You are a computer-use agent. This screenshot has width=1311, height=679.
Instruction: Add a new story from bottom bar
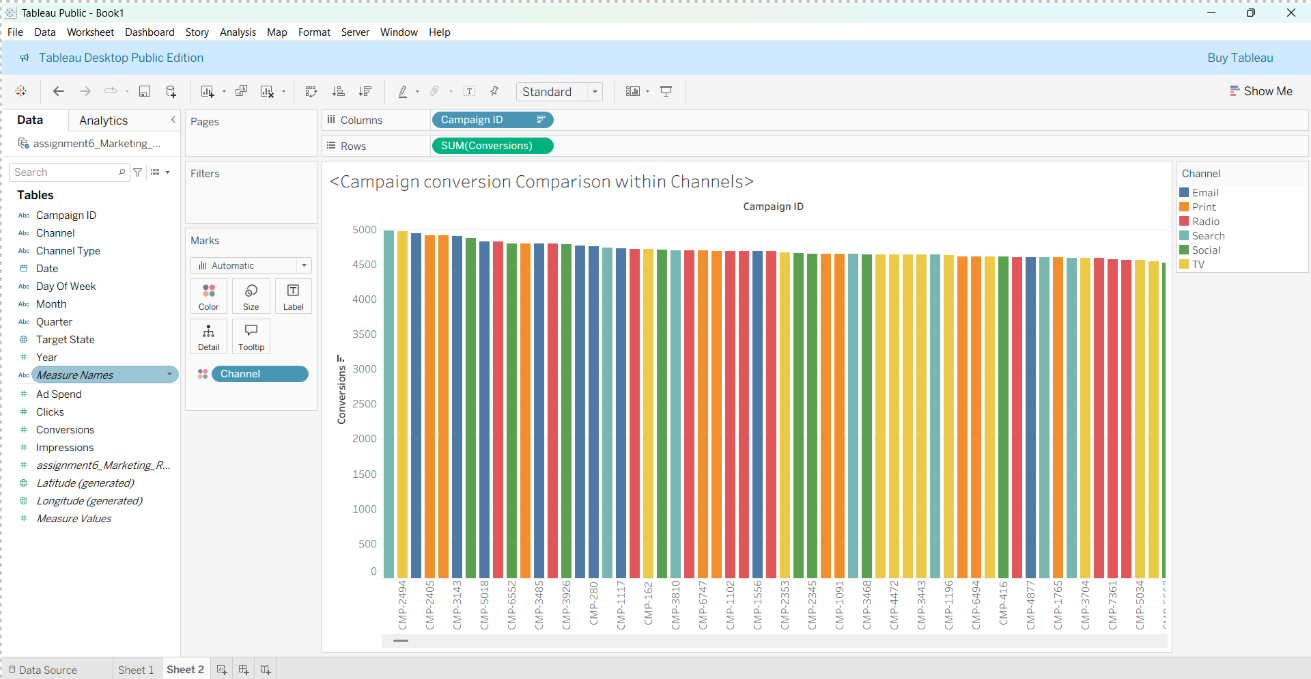click(x=266, y=670)
